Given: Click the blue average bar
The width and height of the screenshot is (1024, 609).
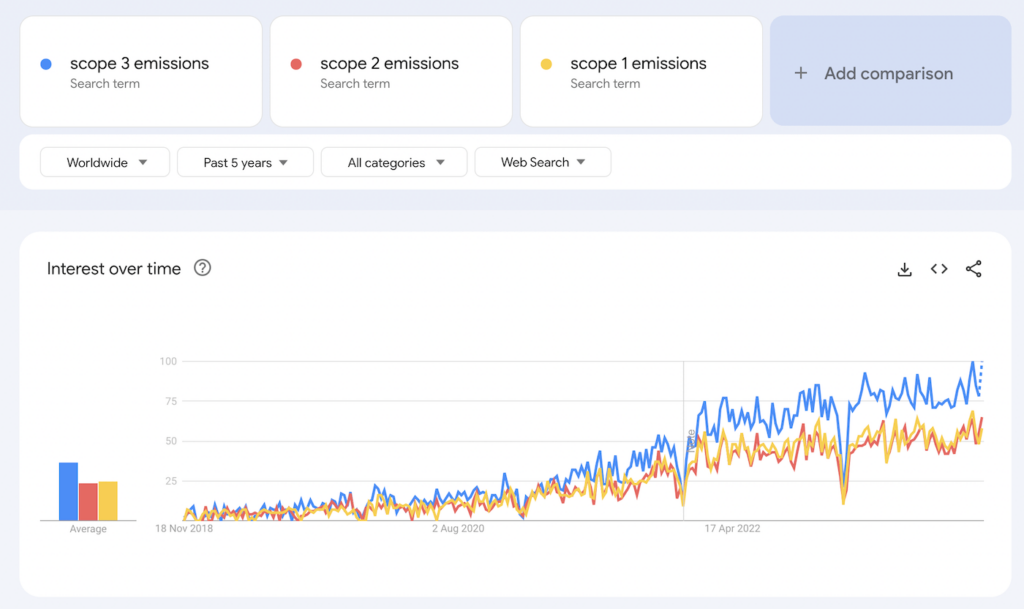Looking at the screenshot, I should [x=68, y=491].
